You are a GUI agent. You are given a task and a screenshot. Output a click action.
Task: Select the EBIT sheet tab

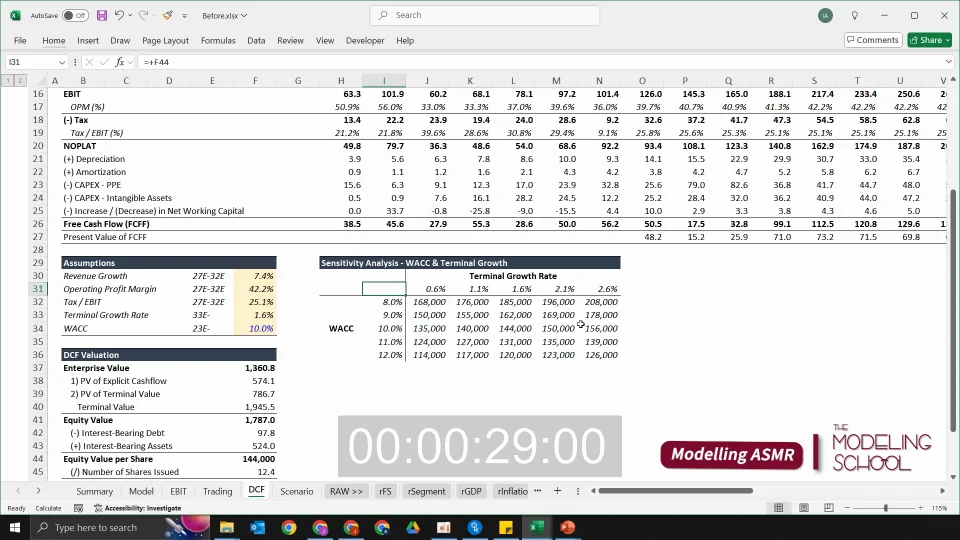(178, 491)
